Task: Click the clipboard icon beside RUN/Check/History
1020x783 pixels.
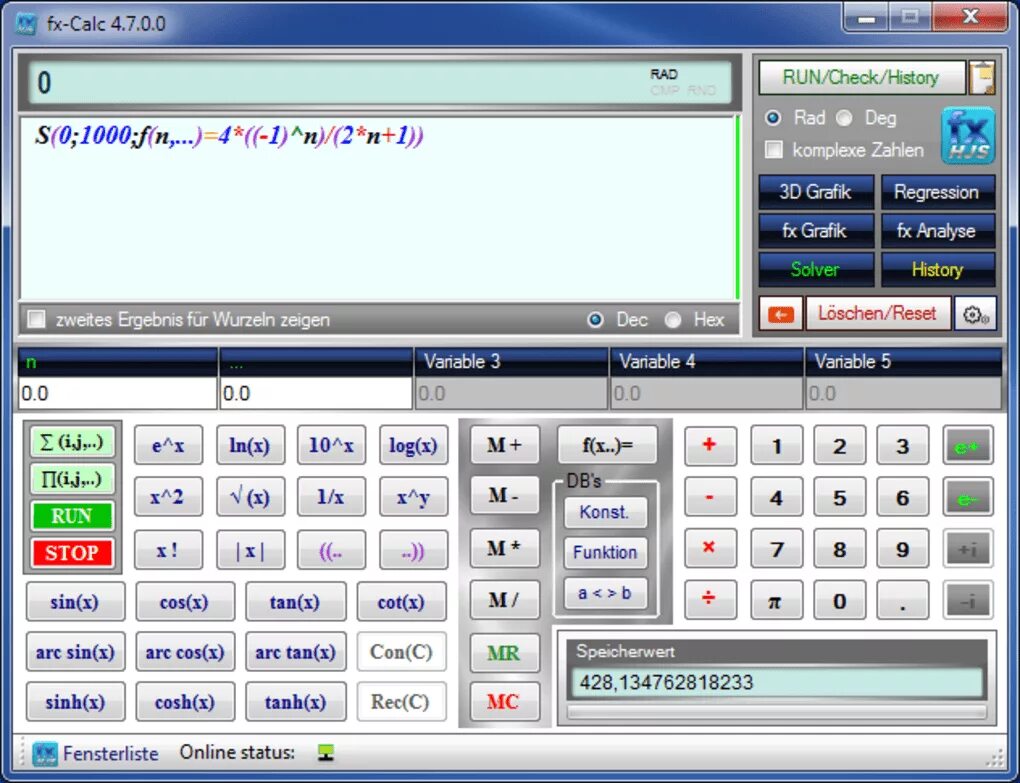Action: click(982, 79)
